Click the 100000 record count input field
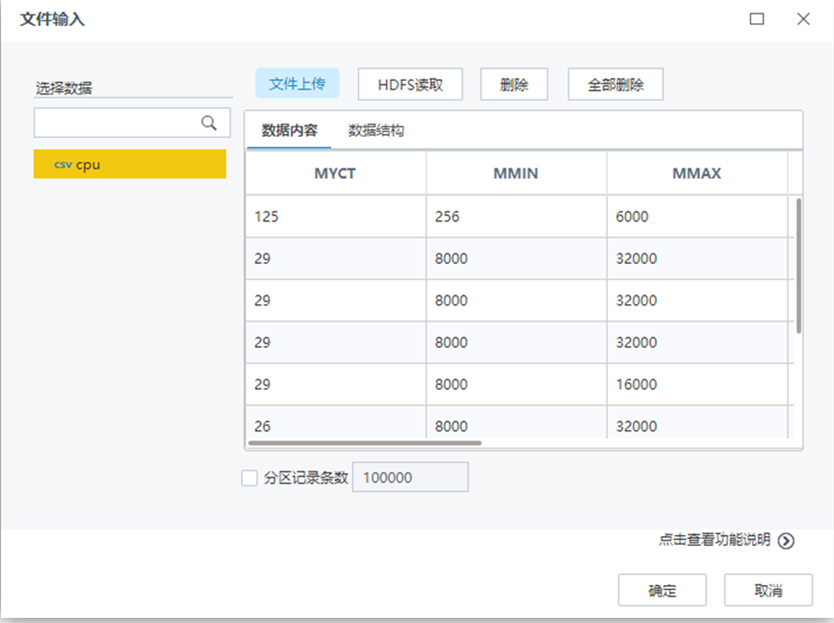This screenshot has height=623, width=834. tap(410, 477)
